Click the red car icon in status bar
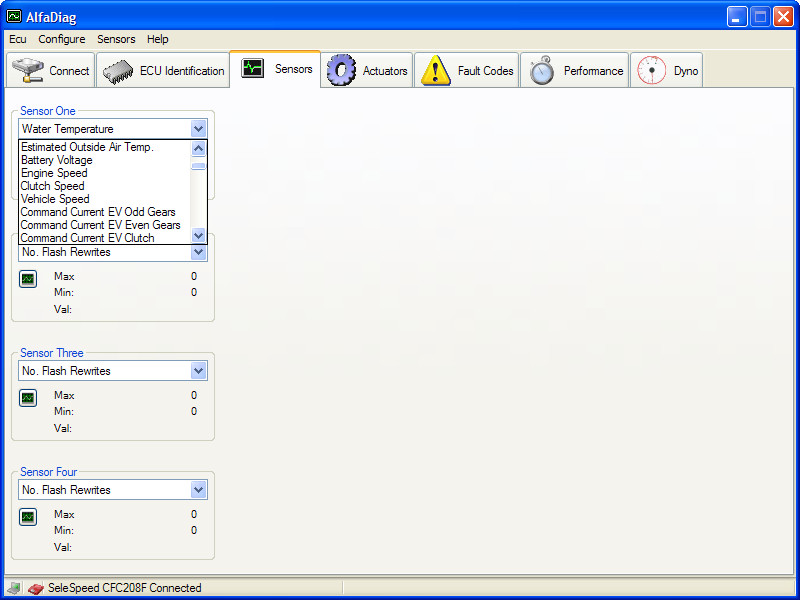This screenshot has height=600, width=800. 35,588
